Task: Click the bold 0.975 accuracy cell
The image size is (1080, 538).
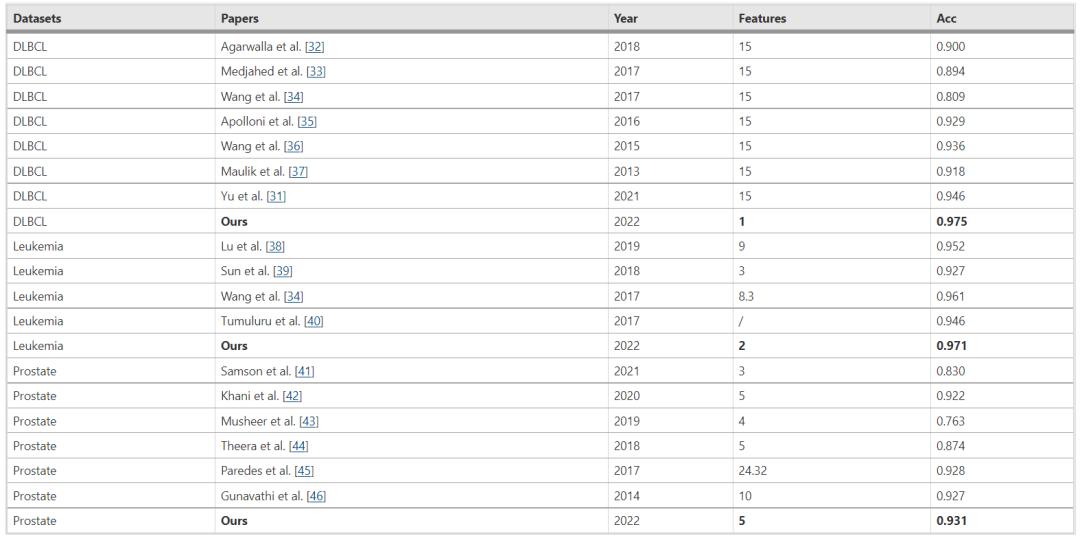Action: (951, 221)
